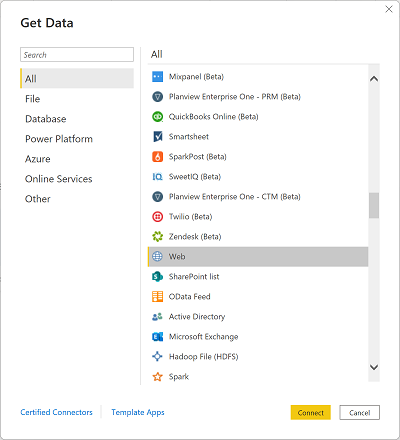Select Planview Enterprise One - PRM label
This screenshot has height=440, width=400.
pyautogui.click(x=234, y=97)
